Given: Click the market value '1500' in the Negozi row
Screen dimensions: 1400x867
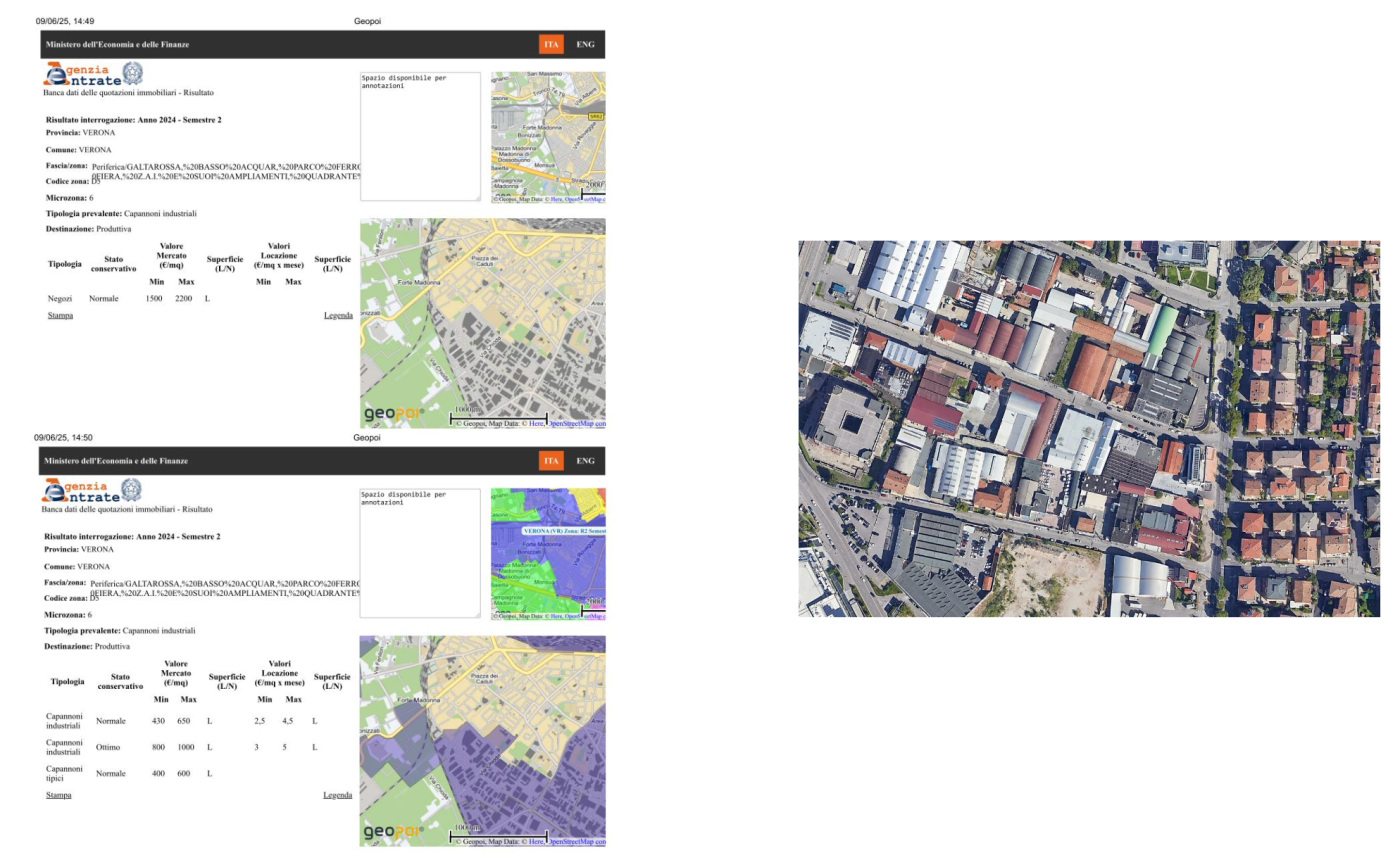Looking at the screenshot, I should pyautogui.click(x=154, y=298).
